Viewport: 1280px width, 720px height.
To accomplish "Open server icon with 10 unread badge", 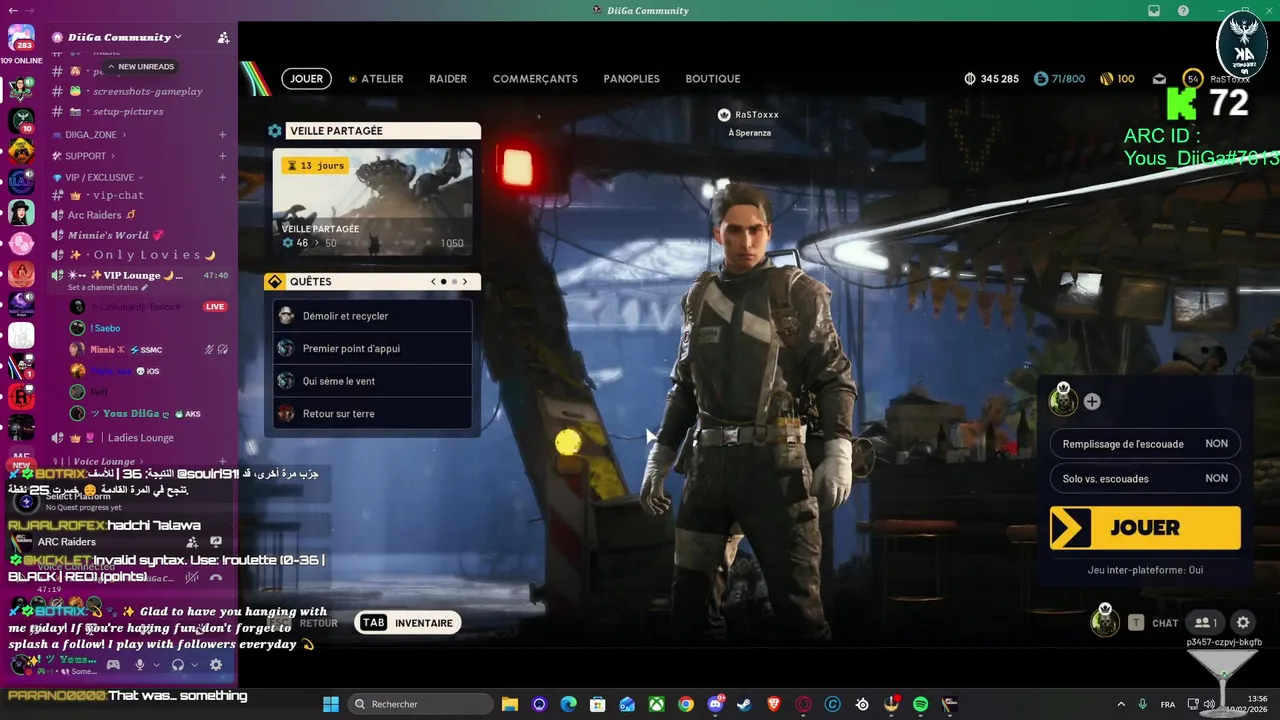I will pos(21,120).
